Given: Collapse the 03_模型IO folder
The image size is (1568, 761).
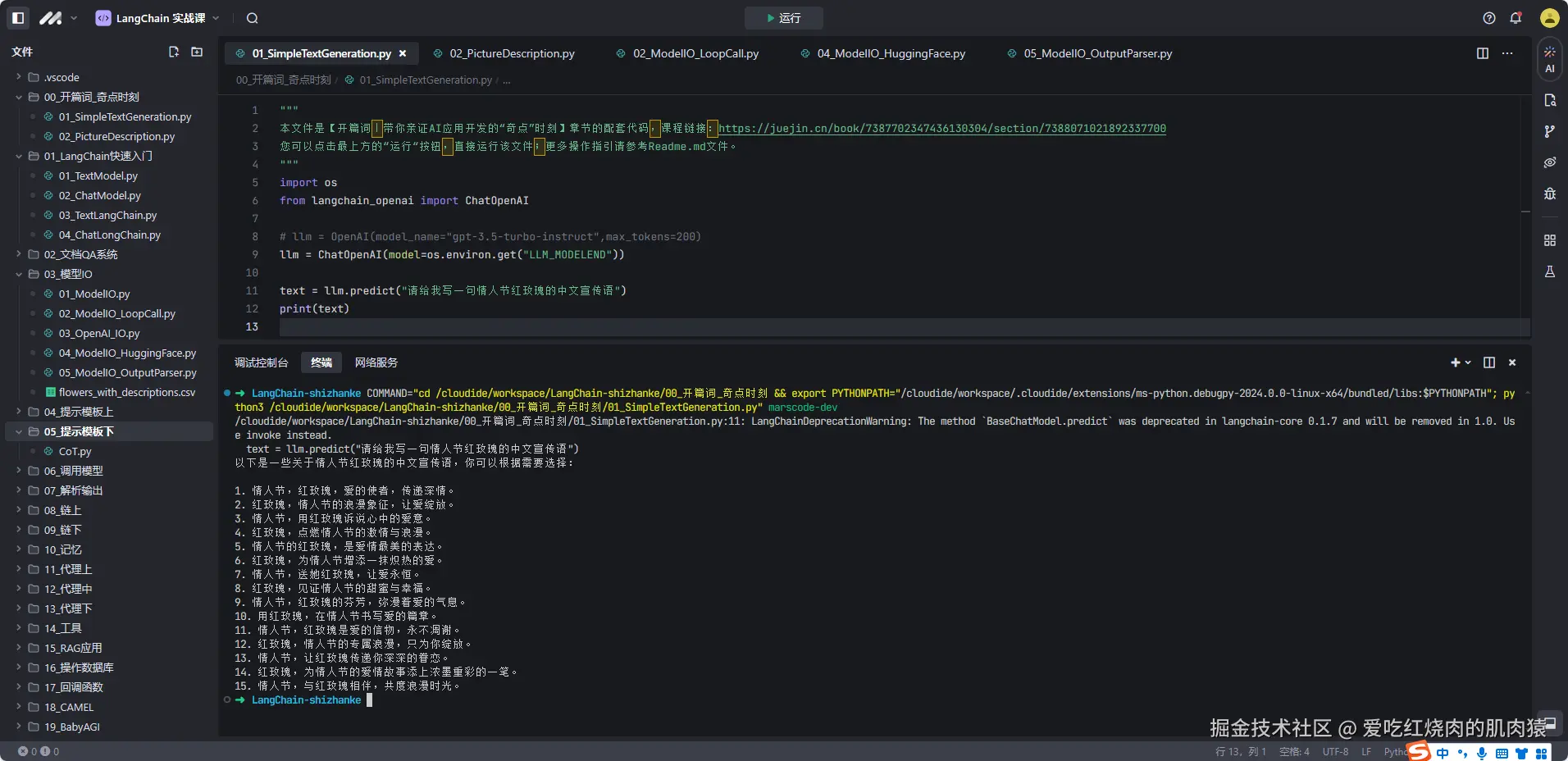Looking at the screenshot, I should 67,274.
